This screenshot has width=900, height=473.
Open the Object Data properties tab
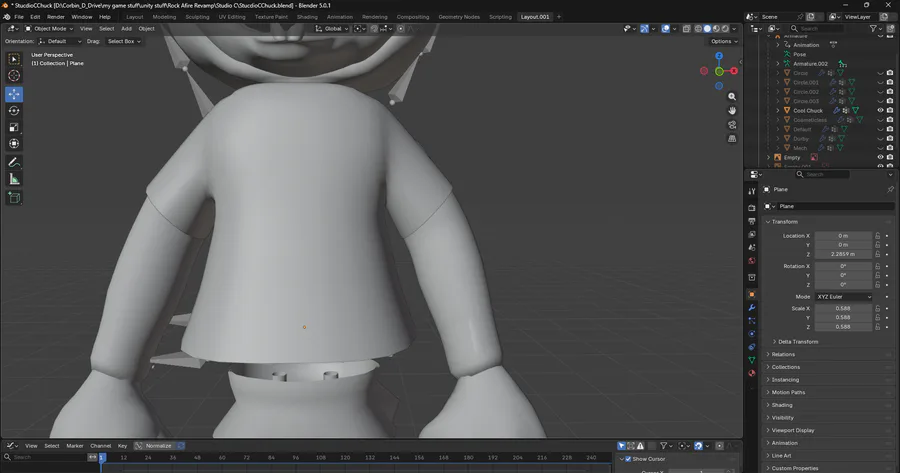pyautogui.click(x=752, y=360)
